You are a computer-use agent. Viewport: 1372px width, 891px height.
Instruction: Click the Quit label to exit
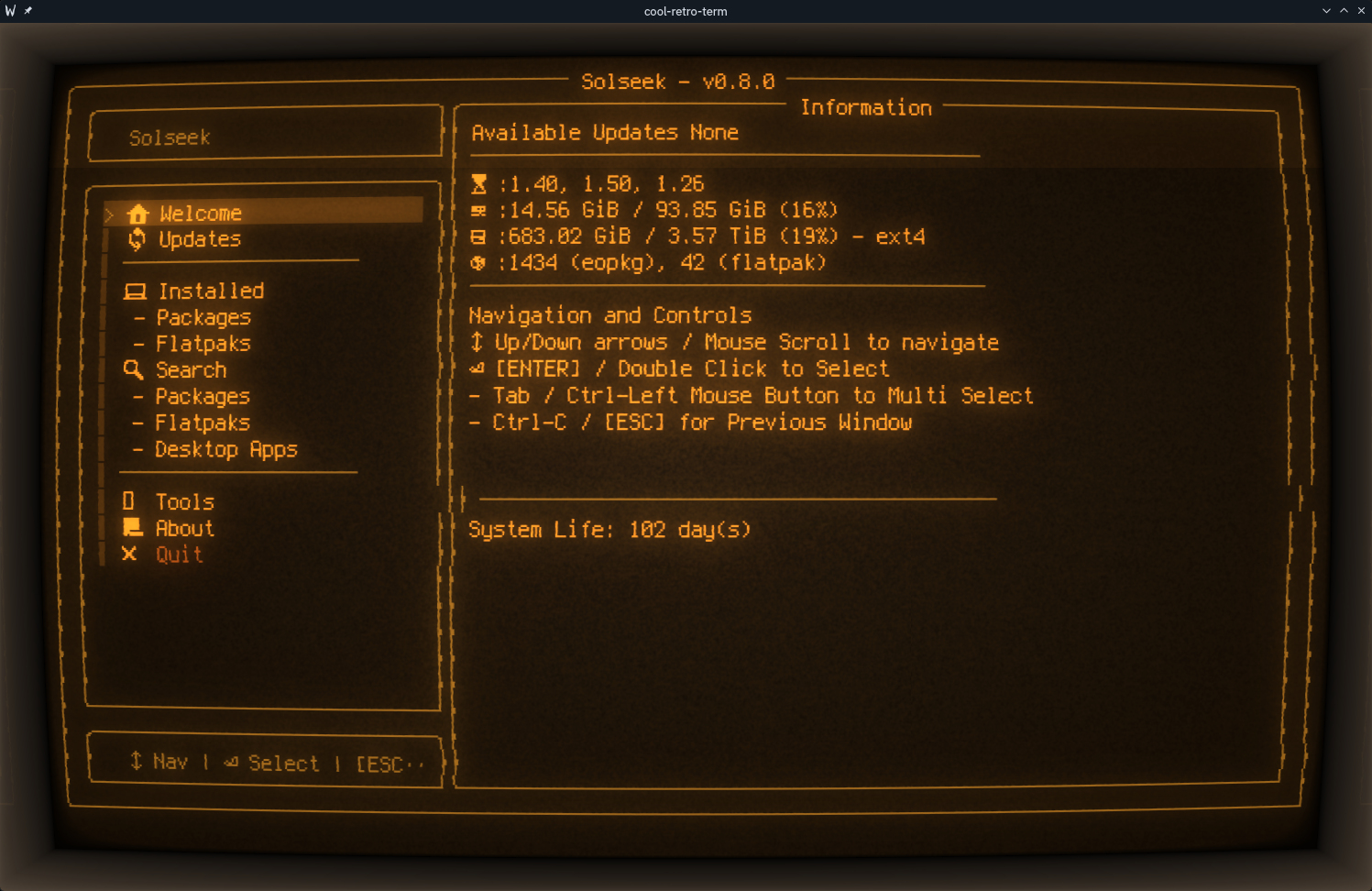click(179, 555)
